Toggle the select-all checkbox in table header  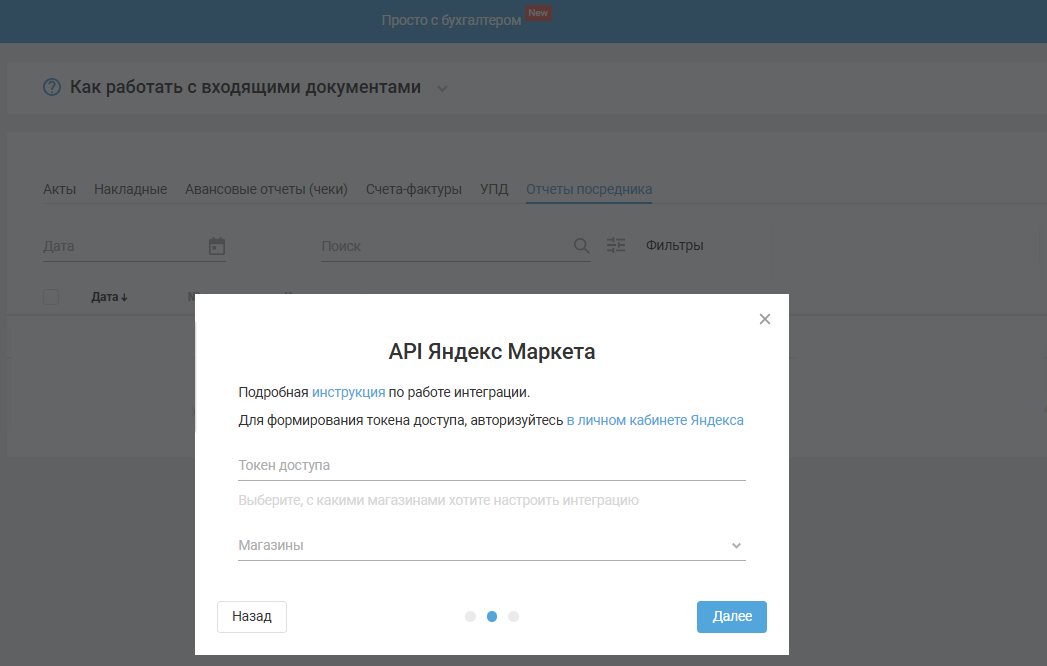tap(51, 297)
